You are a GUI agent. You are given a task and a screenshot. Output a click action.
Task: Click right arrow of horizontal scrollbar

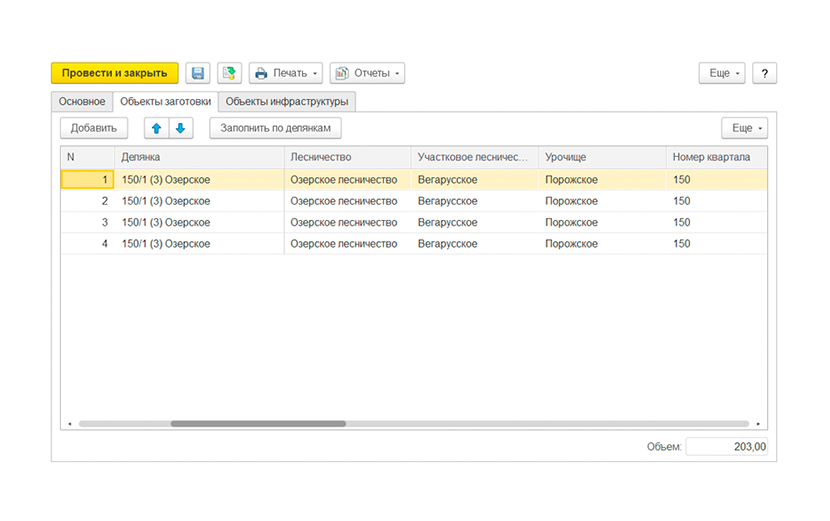pos(758,424)
